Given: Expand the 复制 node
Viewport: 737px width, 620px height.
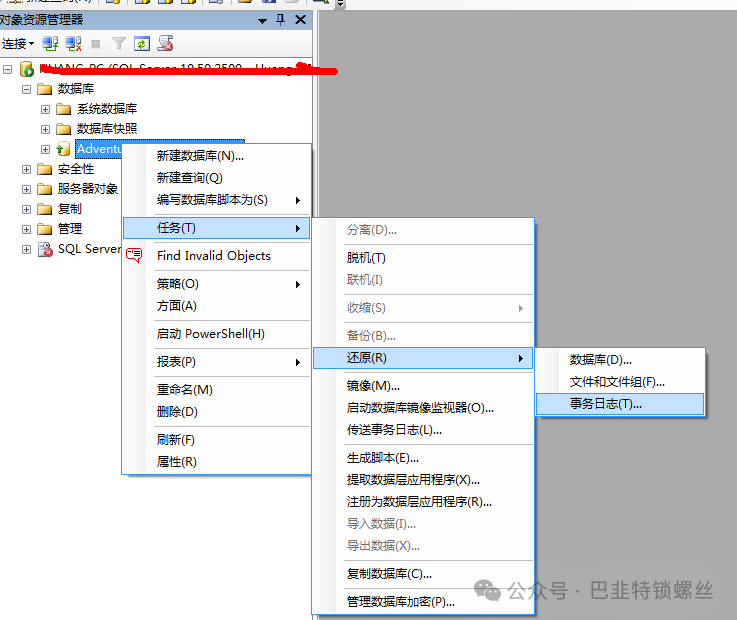Looking at the screenshot, I should tap(26, 209).
